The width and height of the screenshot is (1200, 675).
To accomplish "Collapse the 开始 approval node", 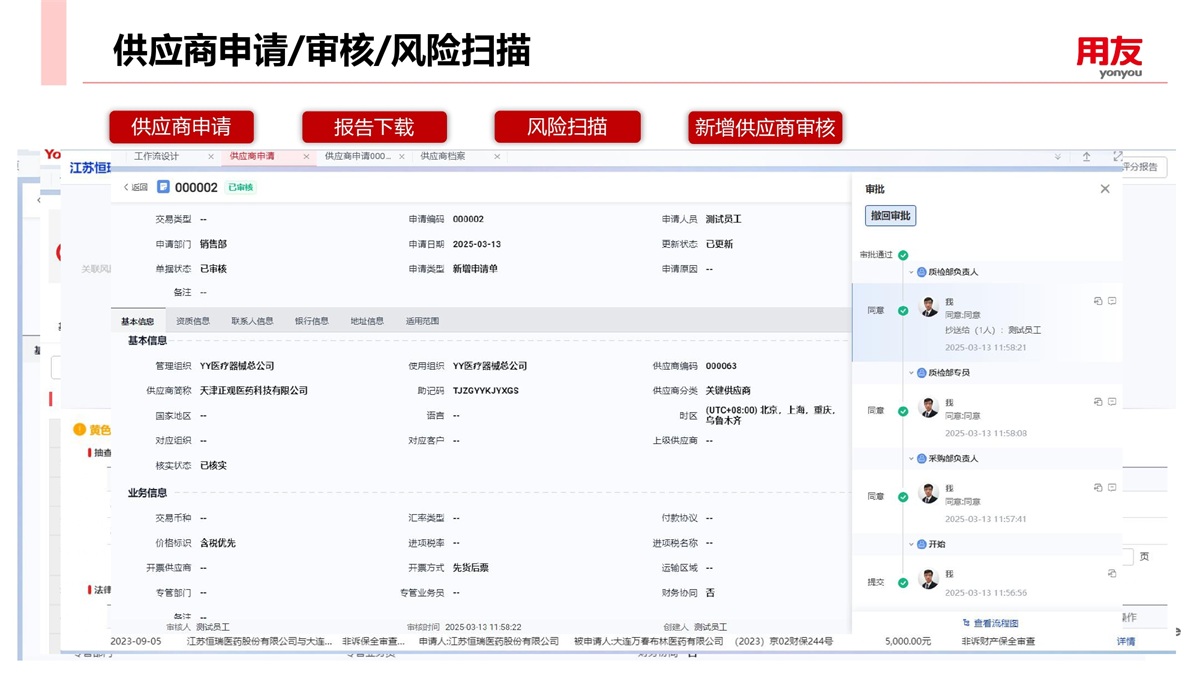I will pyautogui.click(x=911, y=545).
